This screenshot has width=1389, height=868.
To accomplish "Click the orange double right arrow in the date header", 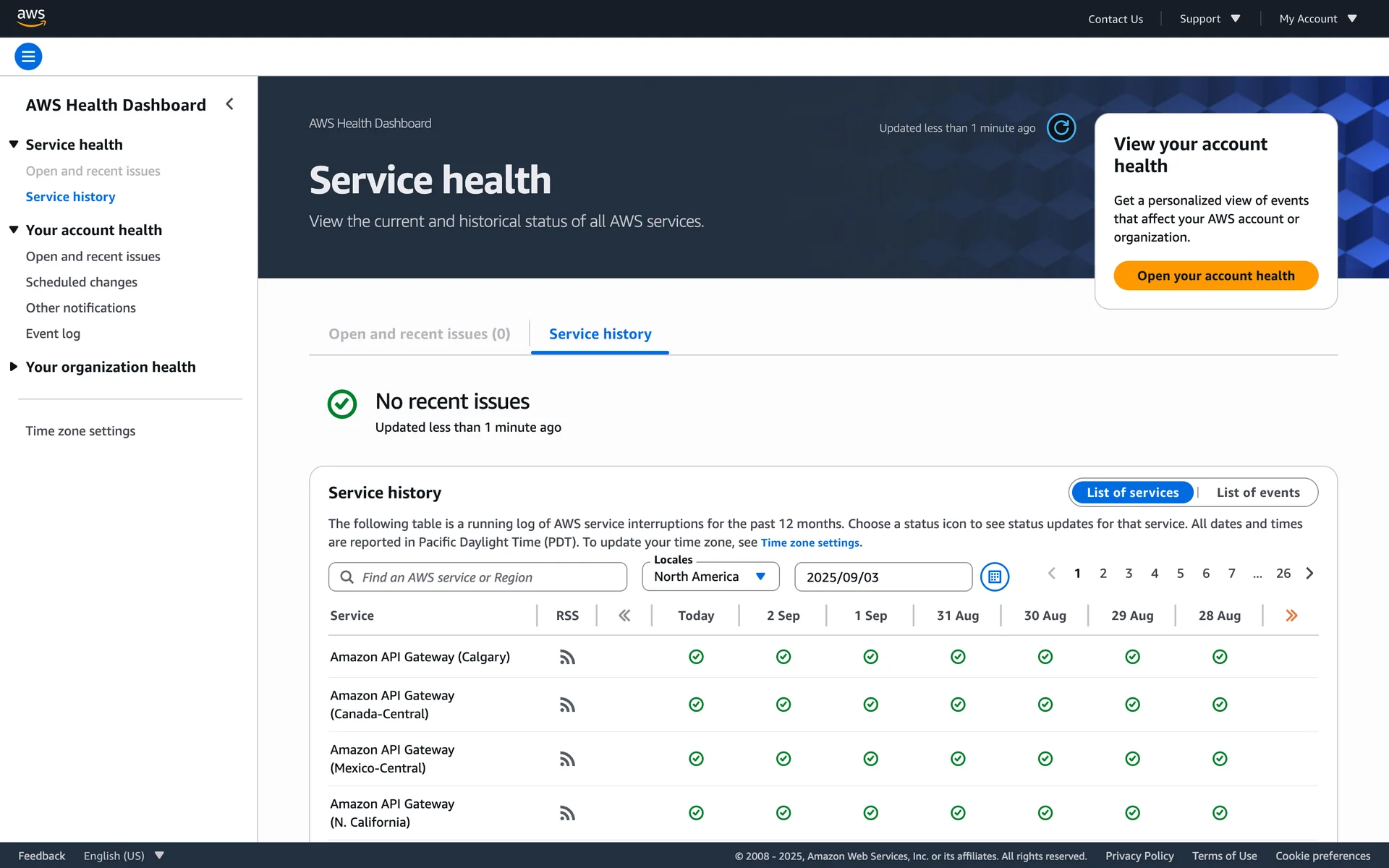I will tap(1291, 616).
